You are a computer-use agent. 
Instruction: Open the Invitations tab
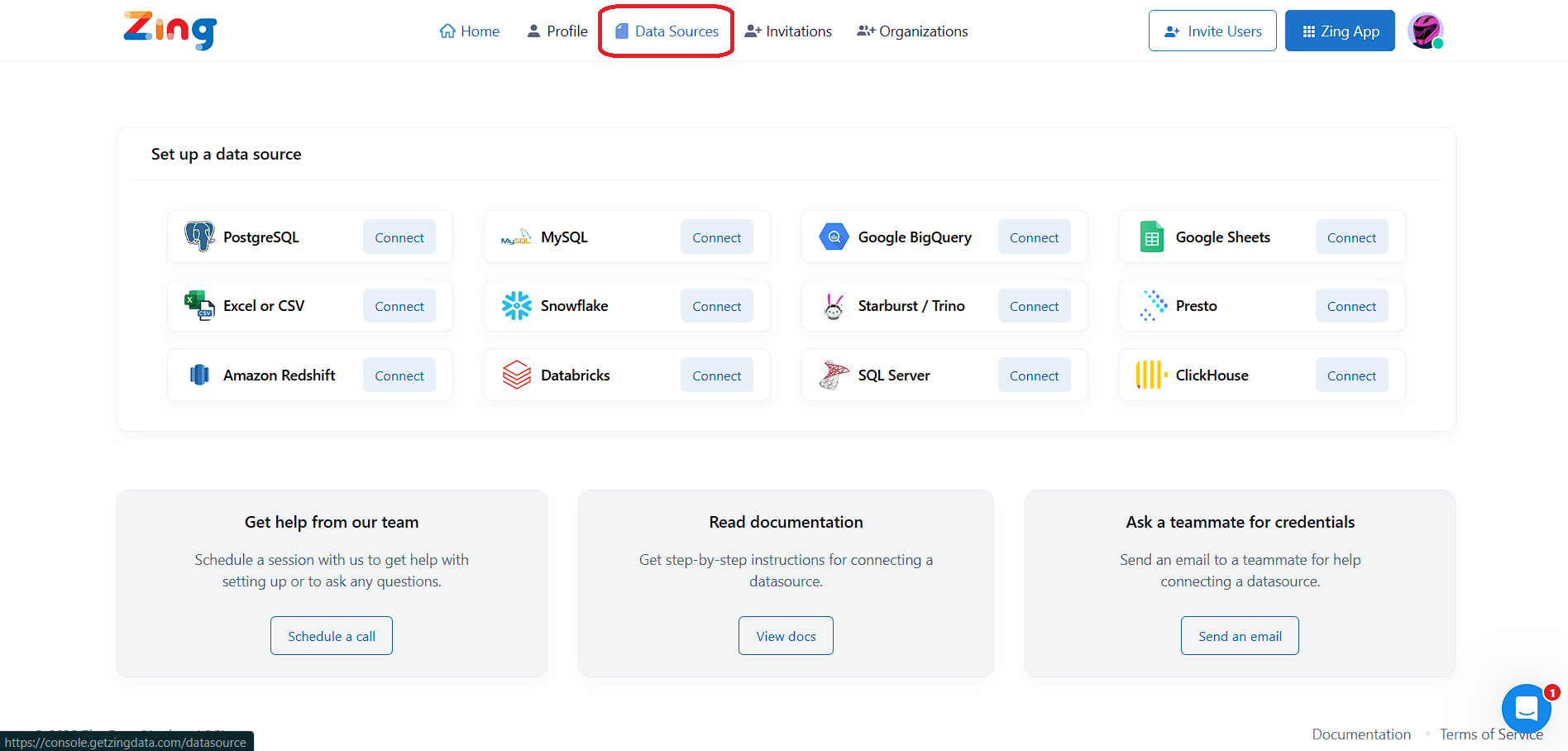coord(788,31)
